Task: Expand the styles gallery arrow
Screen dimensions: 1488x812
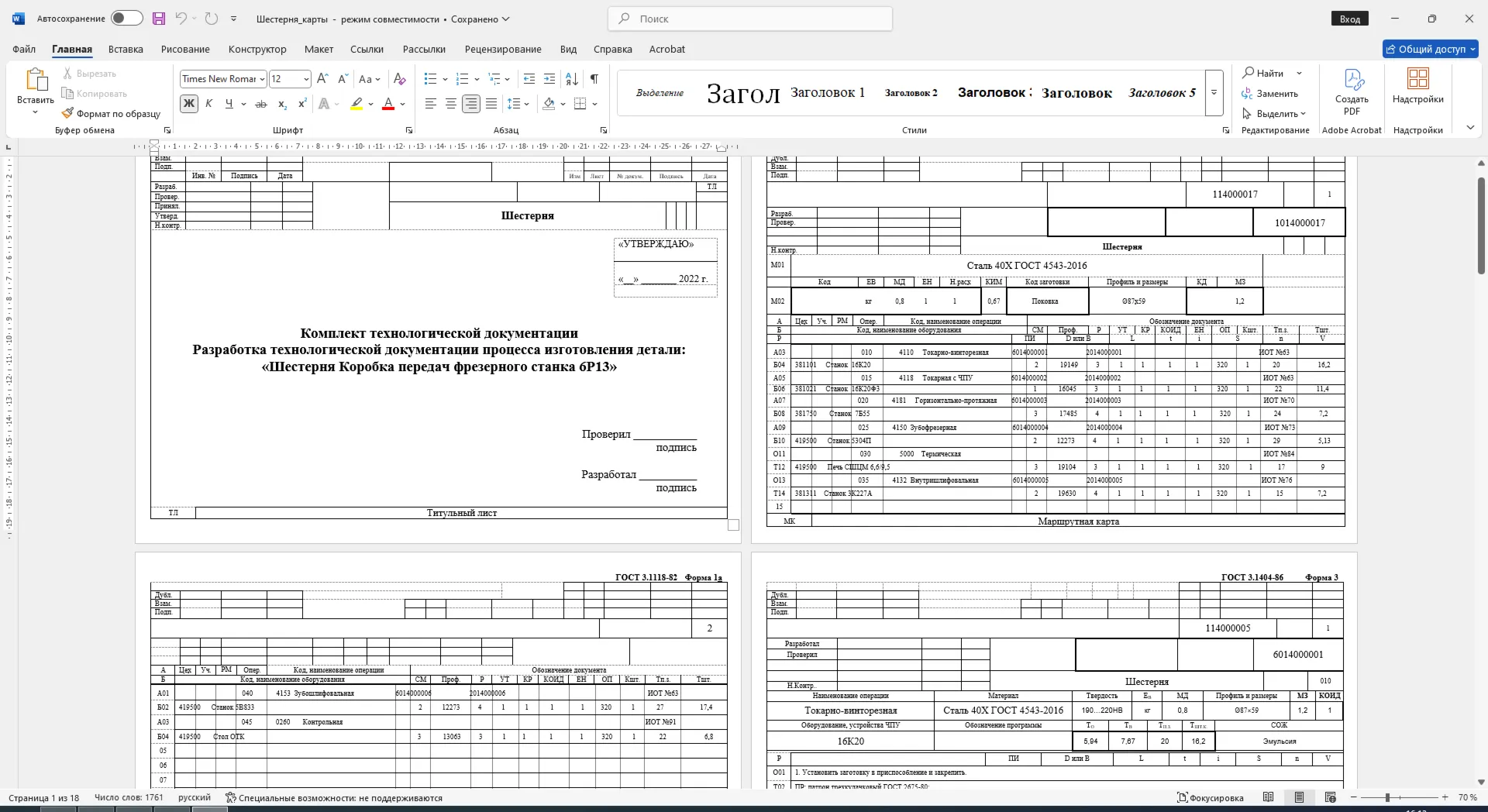Action: [1214, 92]
